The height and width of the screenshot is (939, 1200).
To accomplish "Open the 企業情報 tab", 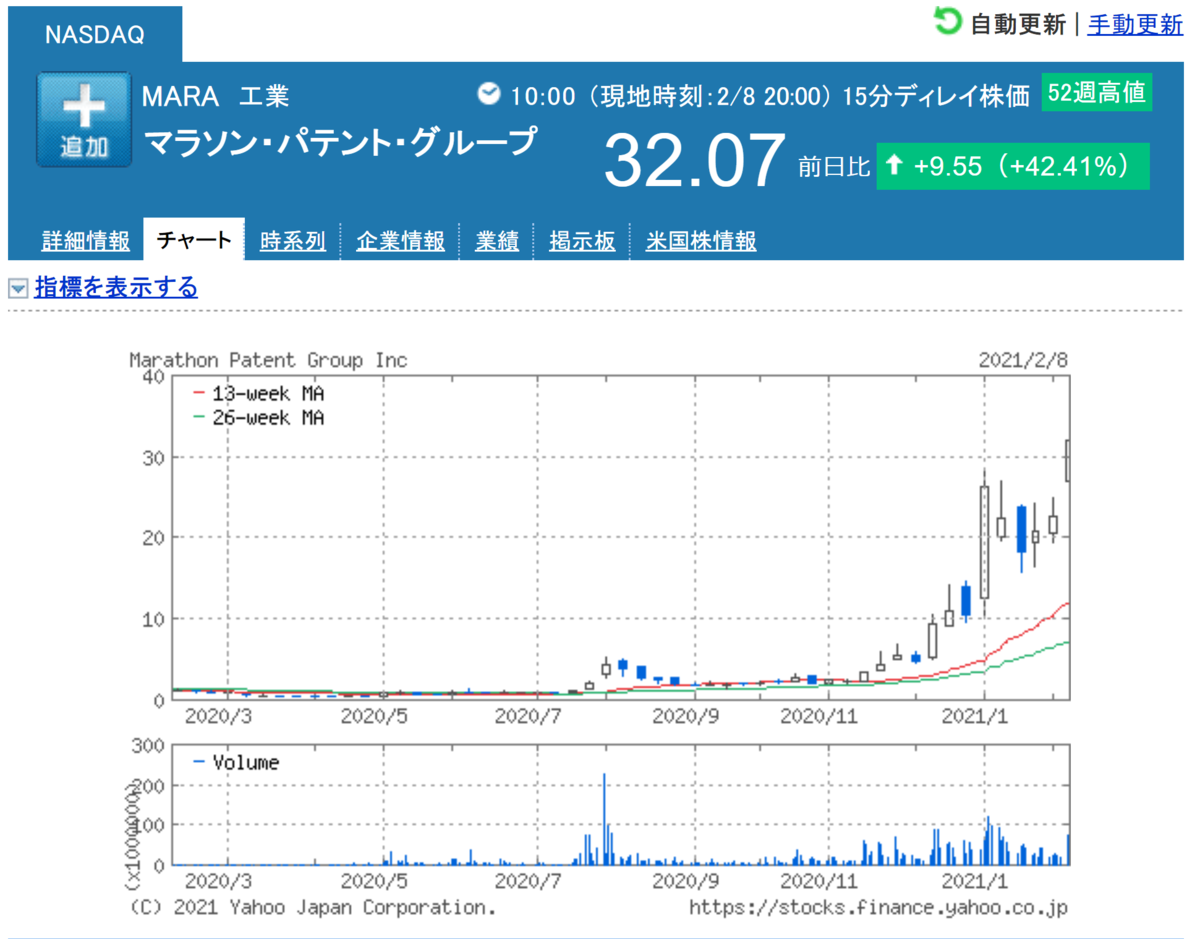I will (x=400, y=241).
